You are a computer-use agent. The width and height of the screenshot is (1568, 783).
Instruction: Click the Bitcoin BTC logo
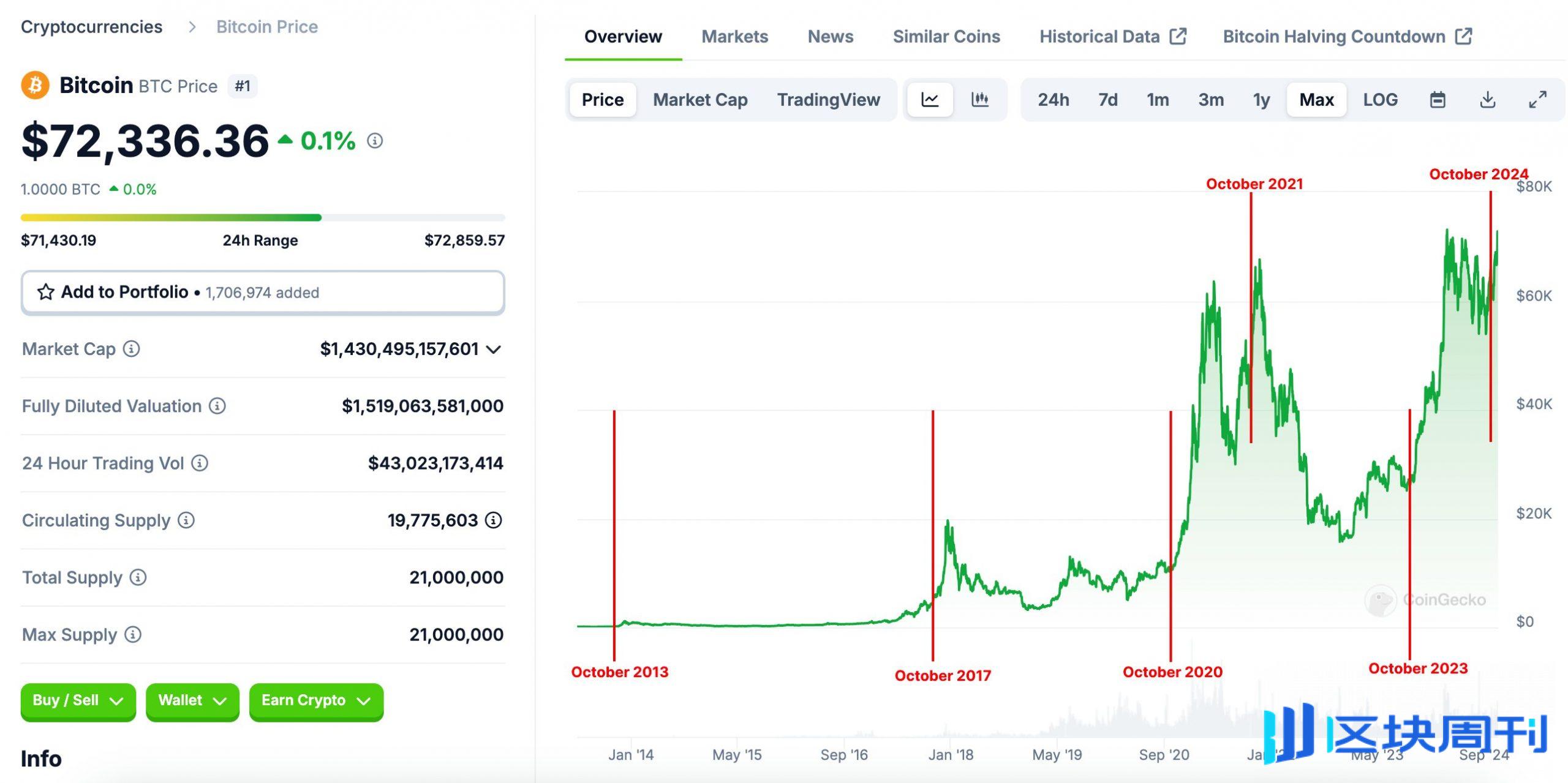[x=35, y=85]
